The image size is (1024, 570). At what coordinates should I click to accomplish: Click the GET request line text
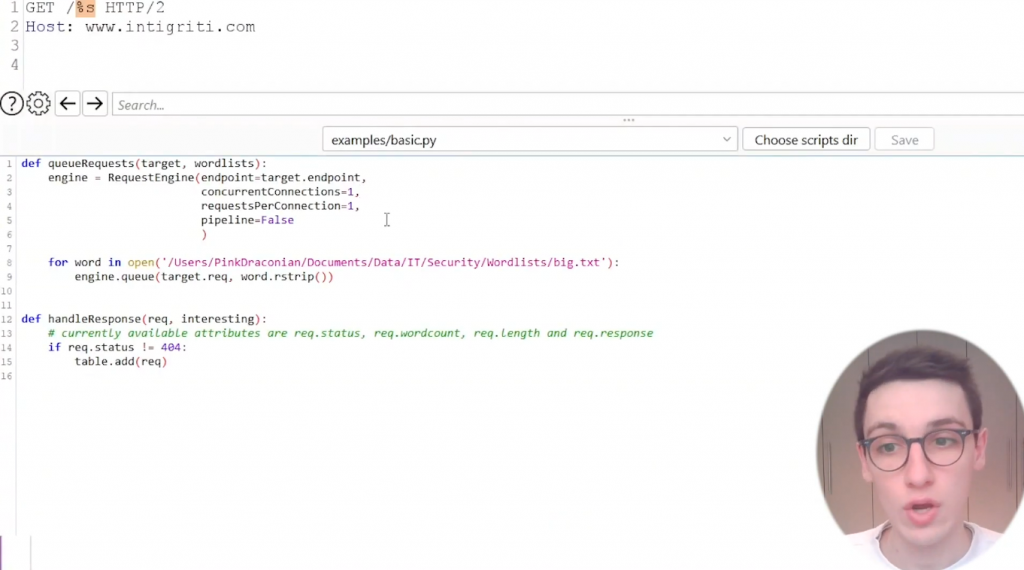pyautogui.click(x=95, y=8)
